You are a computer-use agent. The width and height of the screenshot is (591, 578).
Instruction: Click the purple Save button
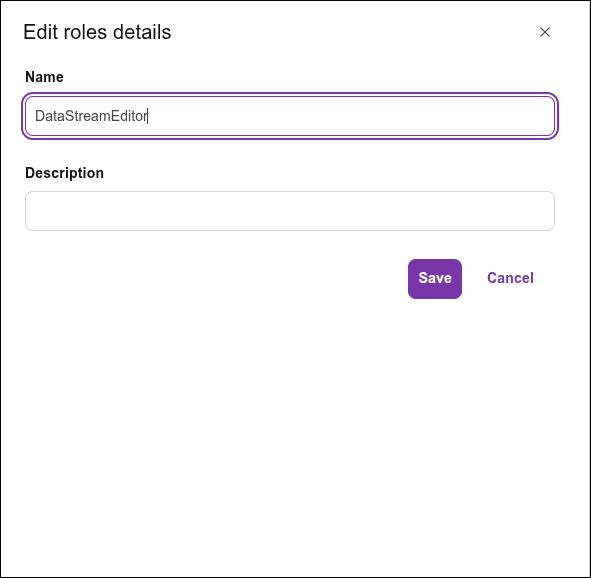pos(435,279)
